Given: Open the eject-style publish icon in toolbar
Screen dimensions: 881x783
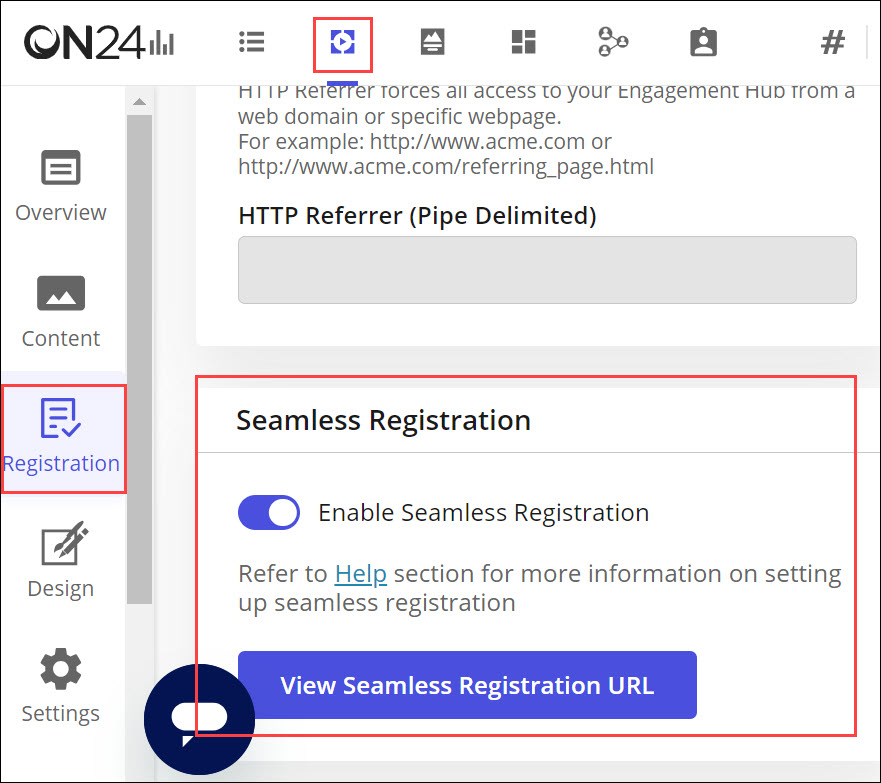Looking at the screenshot, I should (432, 42).
